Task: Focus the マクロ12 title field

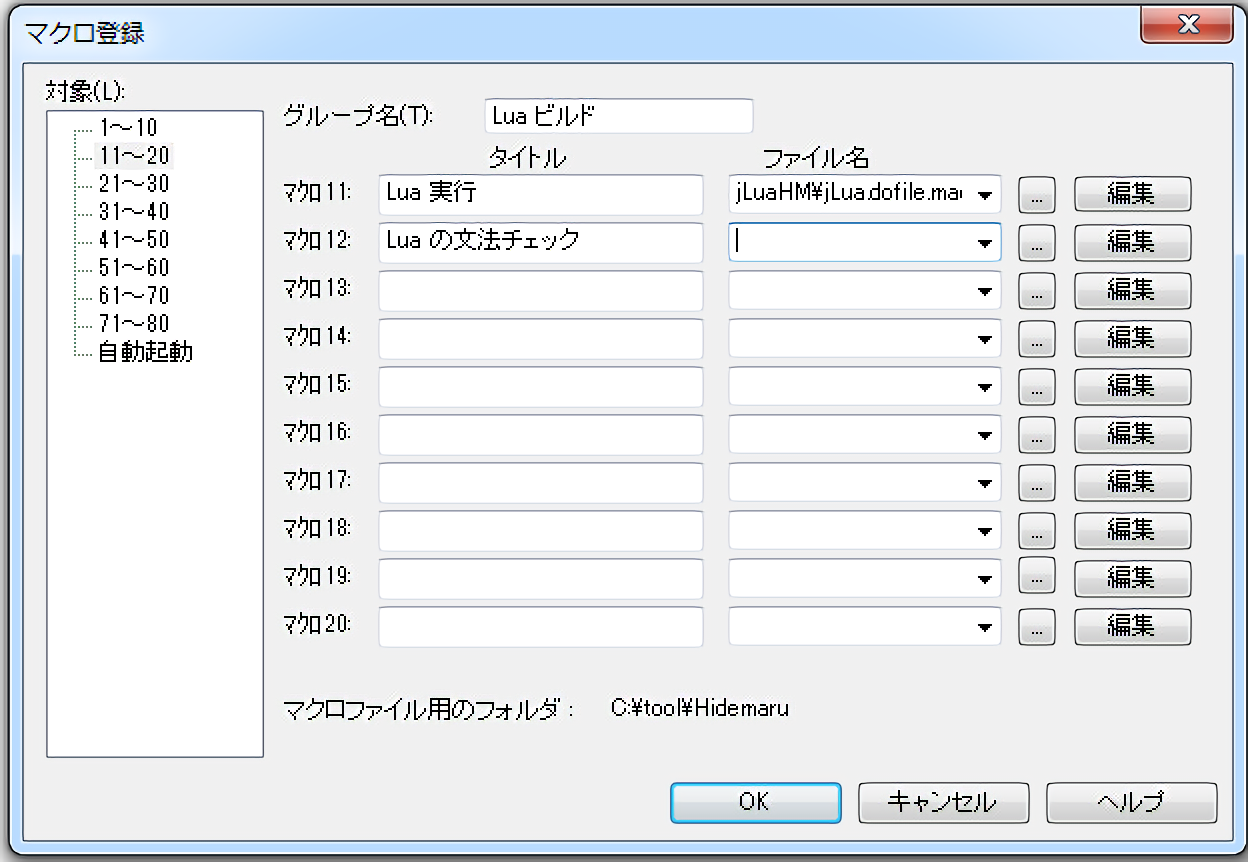Action: (x=541, y=242)
